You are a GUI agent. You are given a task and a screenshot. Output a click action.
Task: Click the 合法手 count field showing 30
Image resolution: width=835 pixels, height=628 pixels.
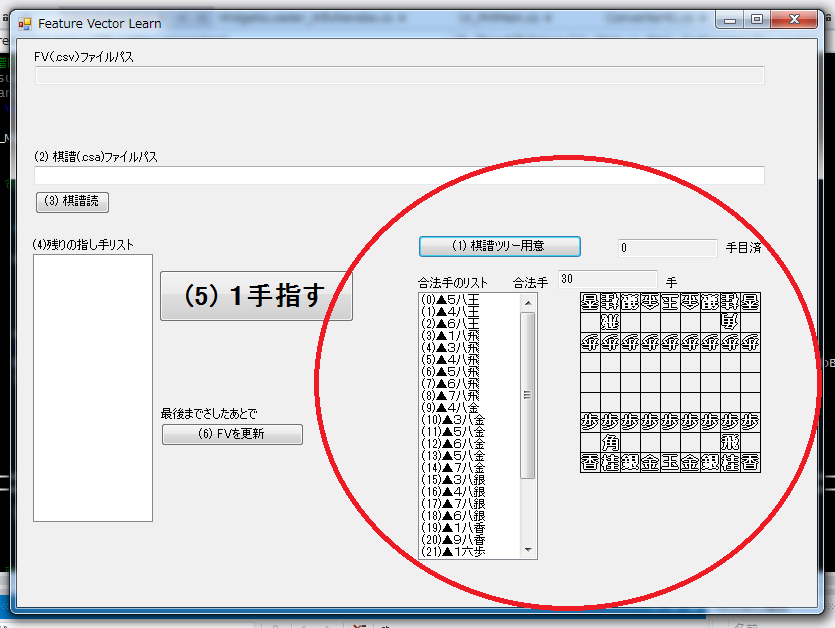tap(607, 279)
